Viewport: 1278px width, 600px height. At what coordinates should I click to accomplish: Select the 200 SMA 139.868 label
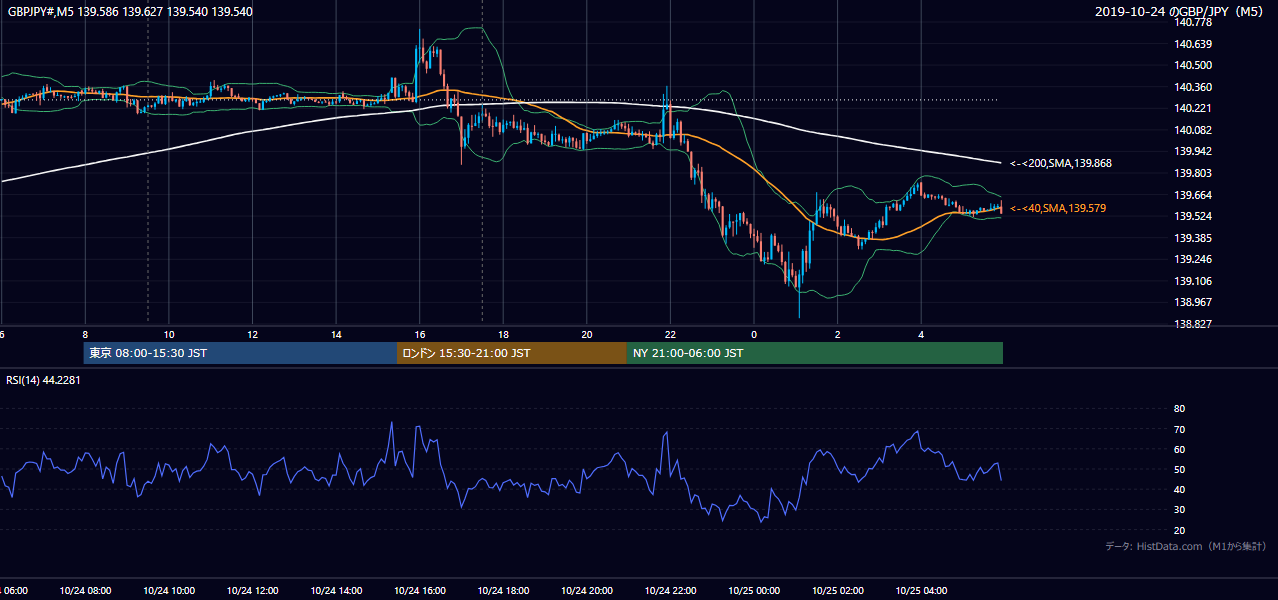click(1061, 163)
